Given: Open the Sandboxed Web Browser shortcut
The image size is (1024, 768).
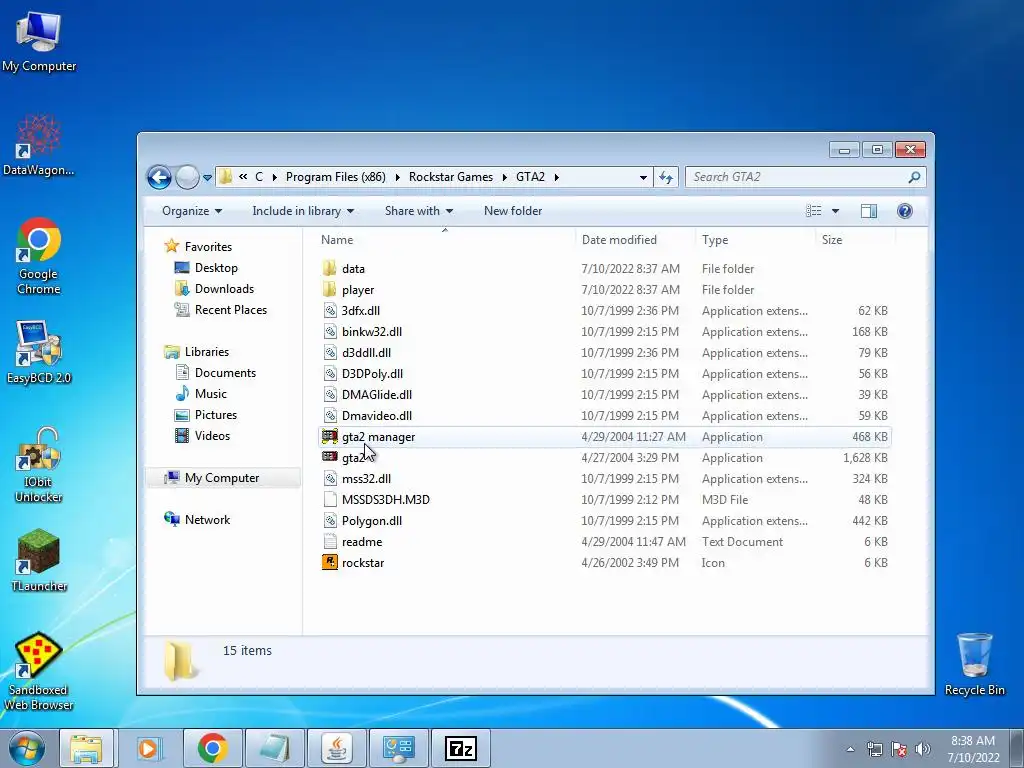Looking at the screenshot, I should click(39, 671).
